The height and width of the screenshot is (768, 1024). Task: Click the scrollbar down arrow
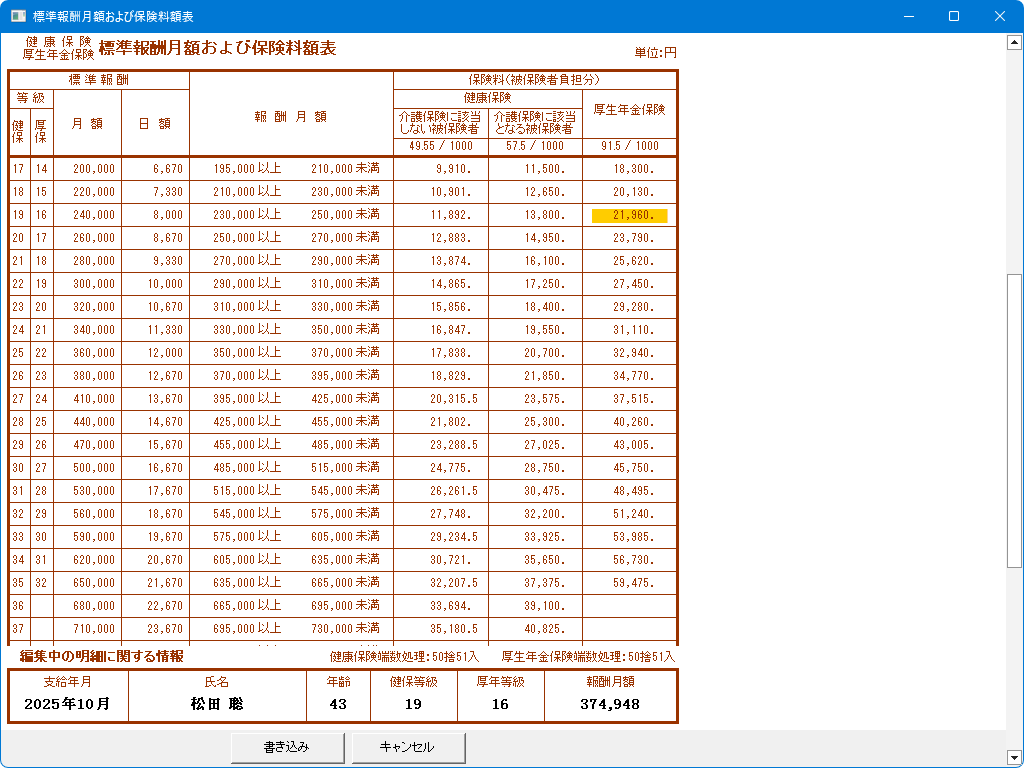pyautogui.click(x=1014, y=757)
